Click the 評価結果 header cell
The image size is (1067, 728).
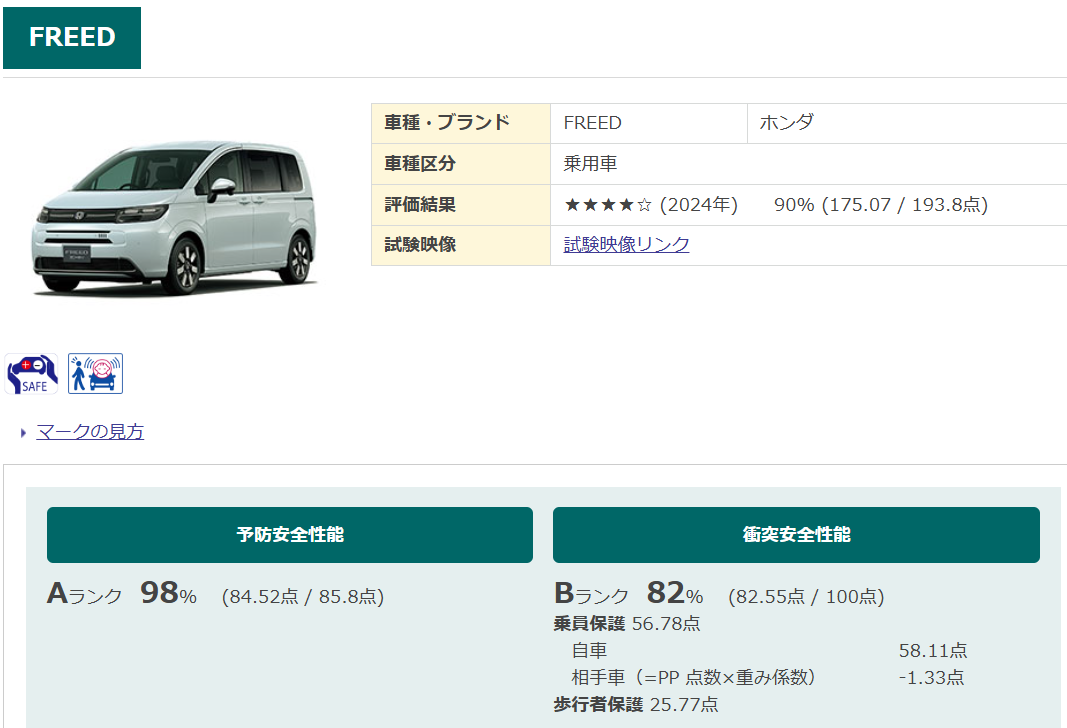click(x=461, y=205)
